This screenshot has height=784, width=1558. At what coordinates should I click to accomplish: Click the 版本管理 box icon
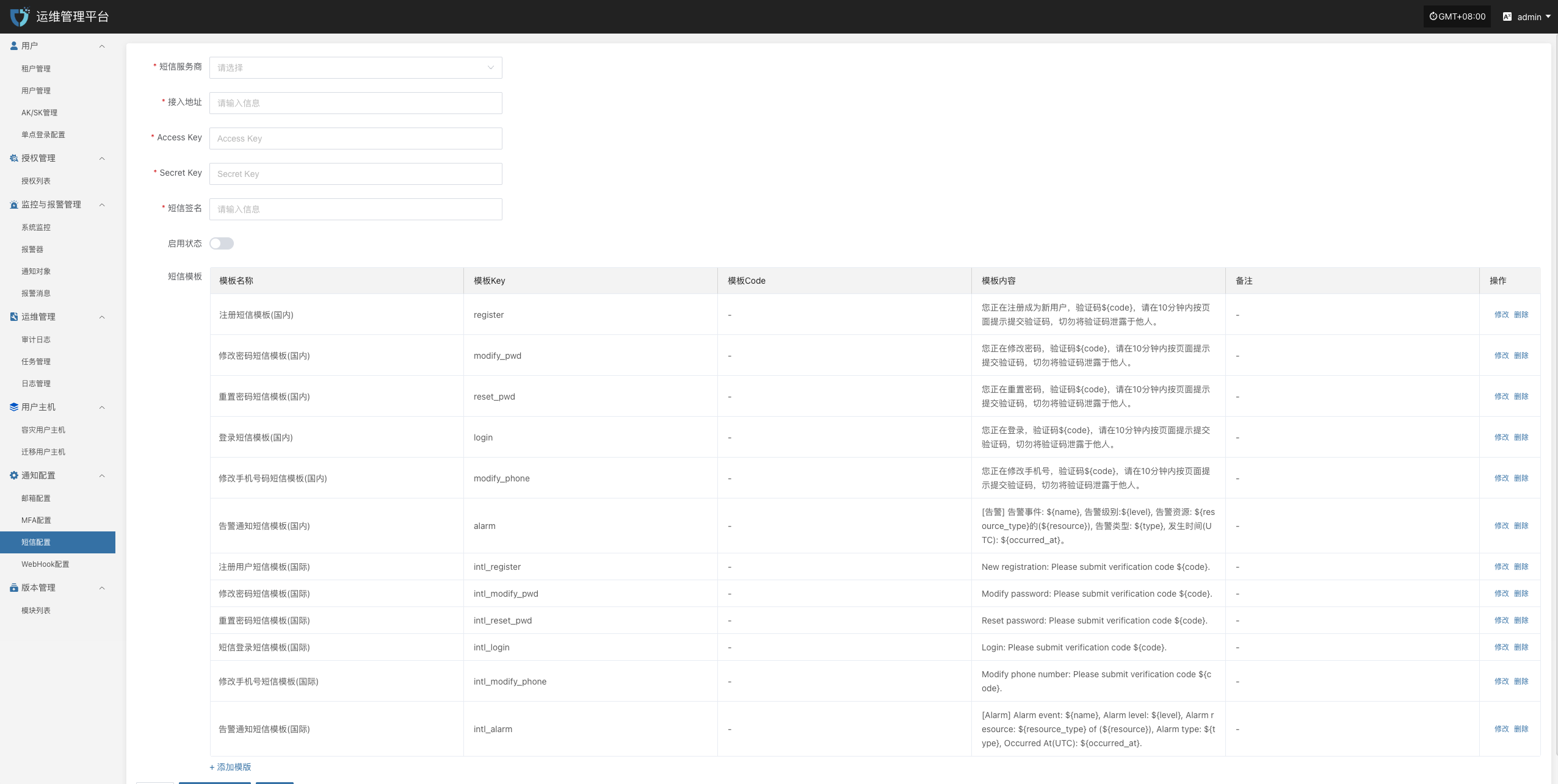(x=14, y=588)
